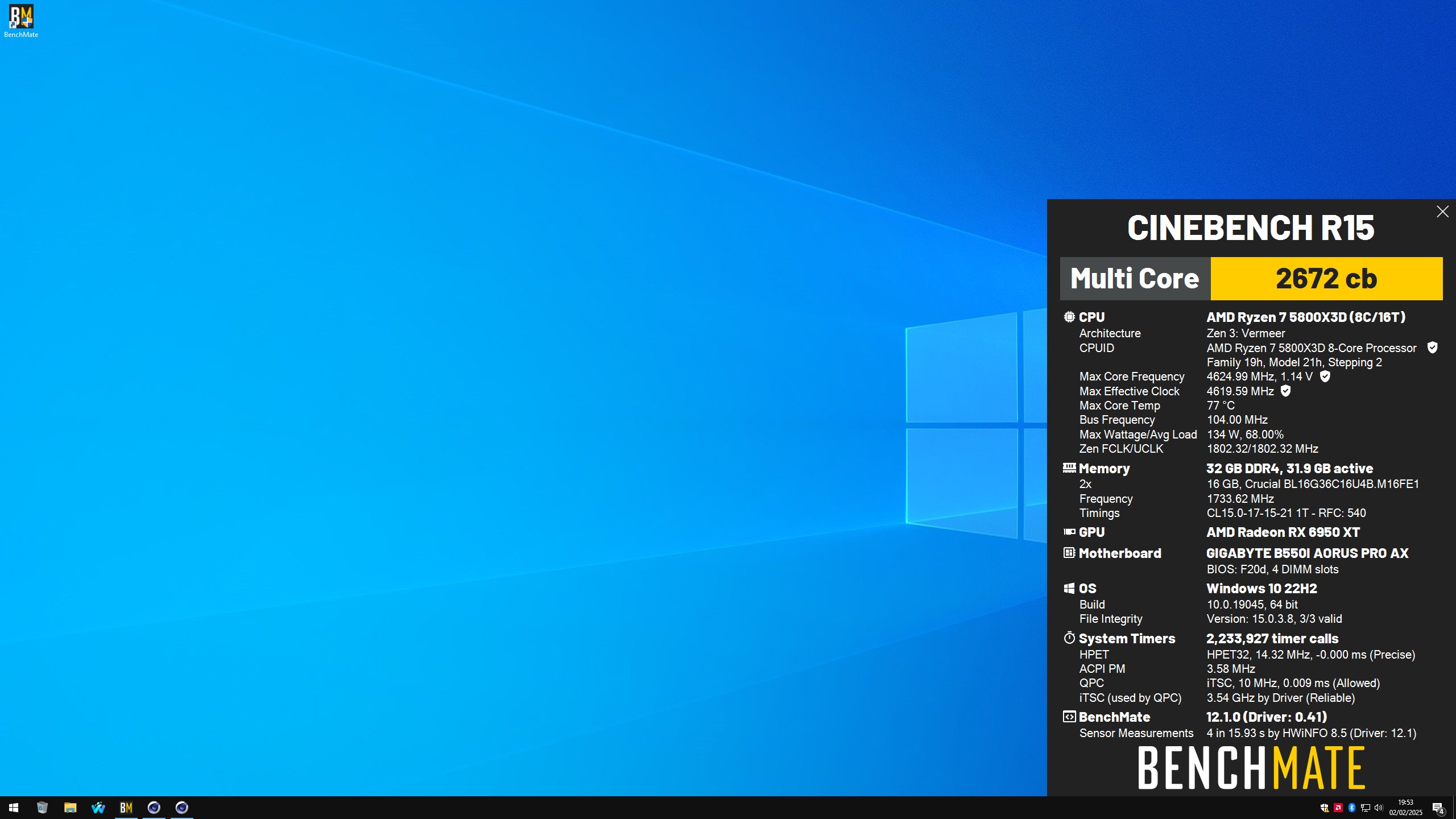Click the File Integrity label
Screen dimensions: 1456x819
pyautogui.click(x=1111, y=619)
